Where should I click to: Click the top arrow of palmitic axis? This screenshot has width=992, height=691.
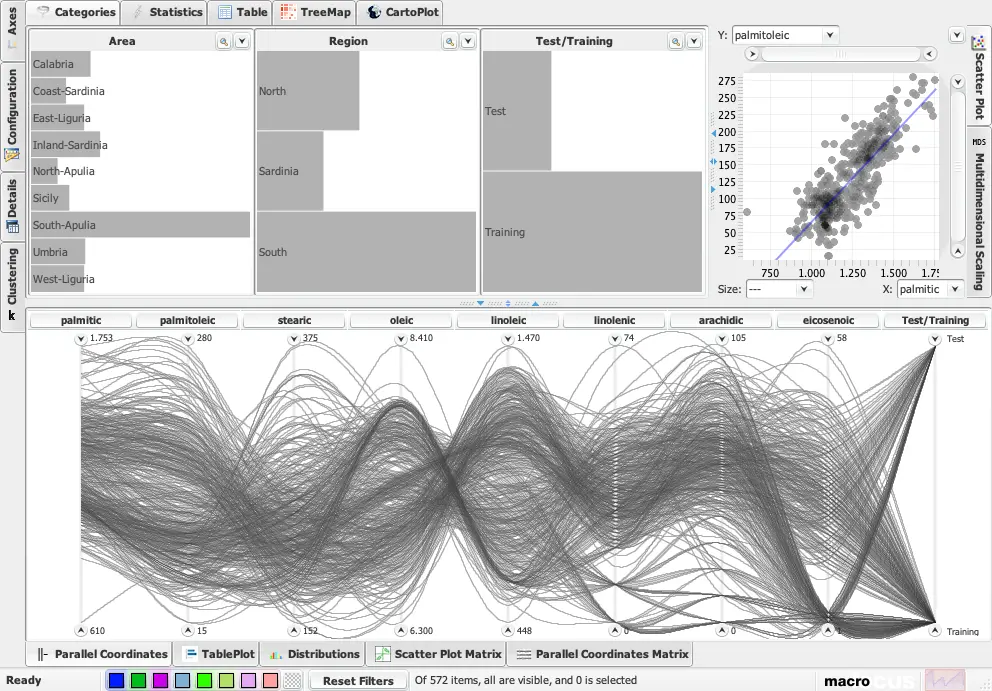(81, 339)
